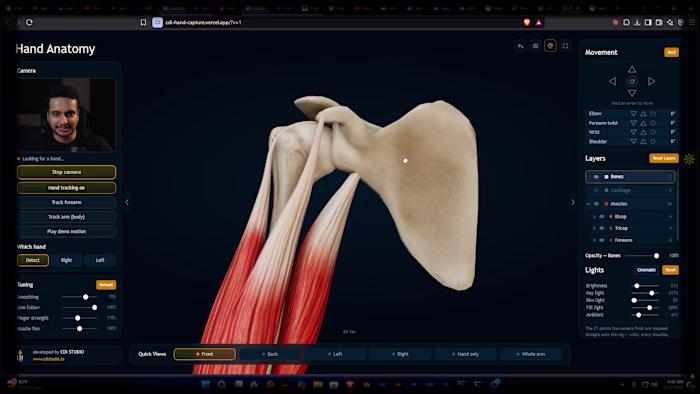Select the Back quick view
Image resolution: width=700 pixels, height=394 pixels.
[x=270, y=354]
